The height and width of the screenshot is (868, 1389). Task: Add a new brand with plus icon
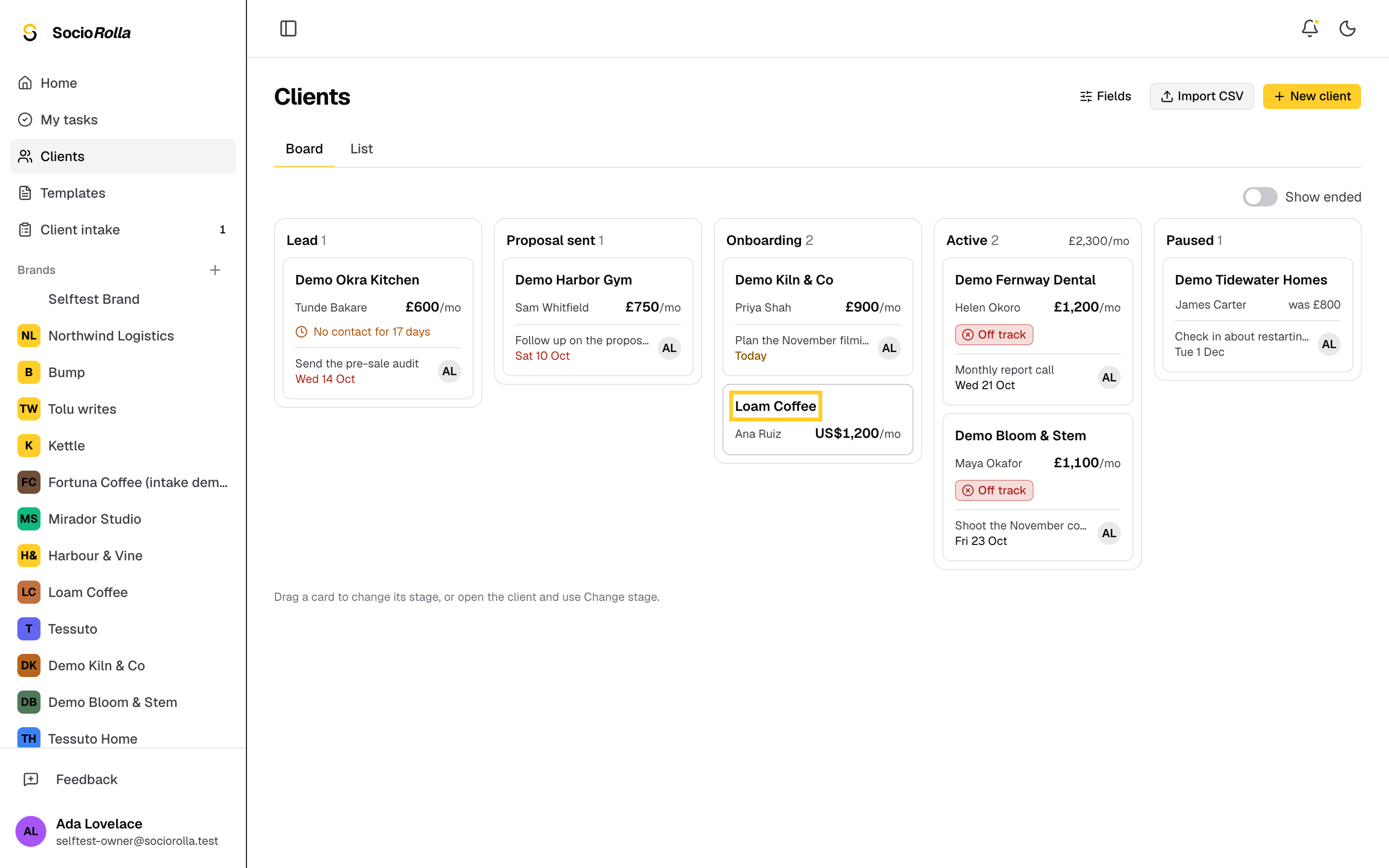point(215,270)
